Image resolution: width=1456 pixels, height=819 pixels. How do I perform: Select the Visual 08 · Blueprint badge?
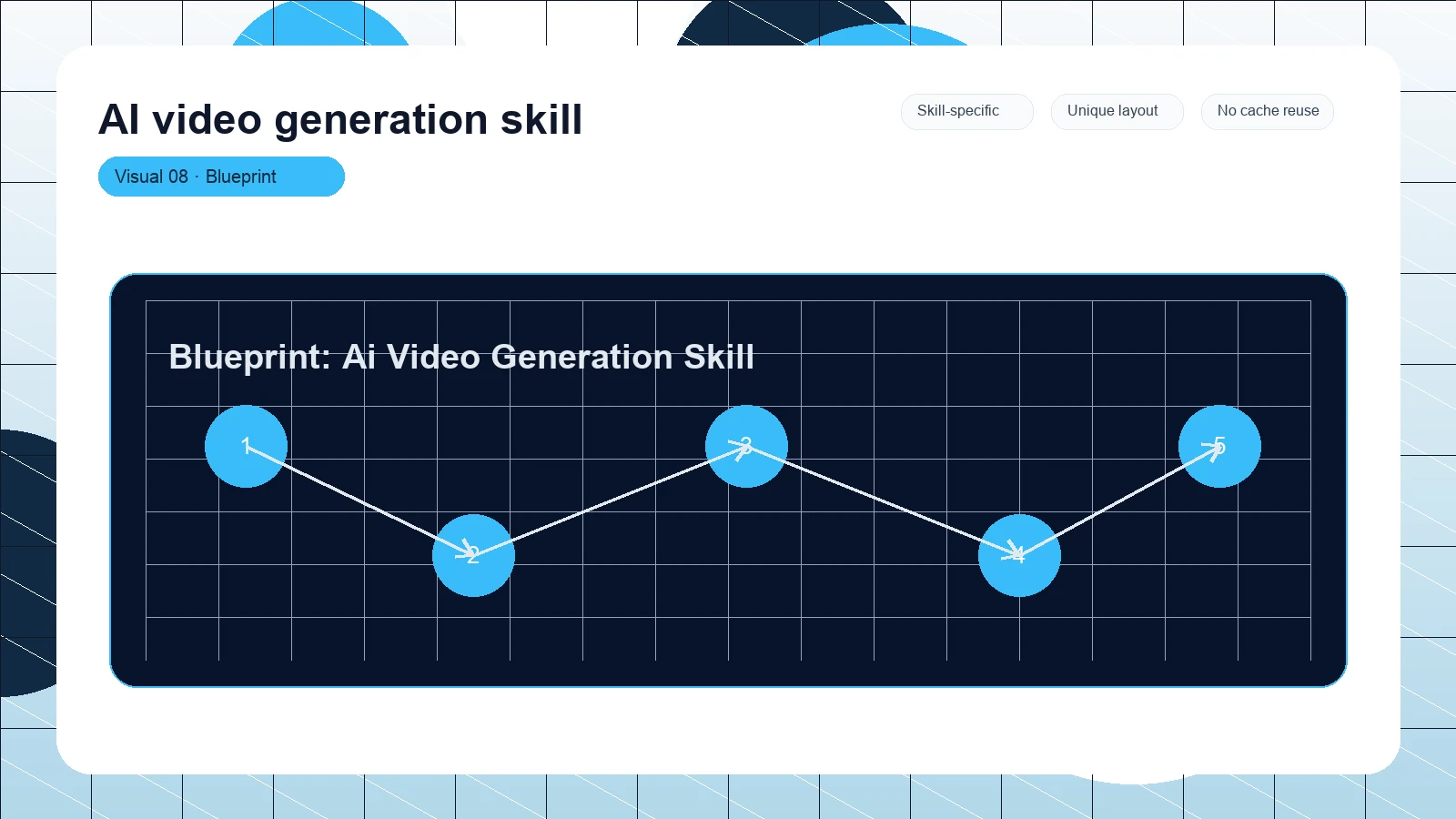tap(221, 177)
